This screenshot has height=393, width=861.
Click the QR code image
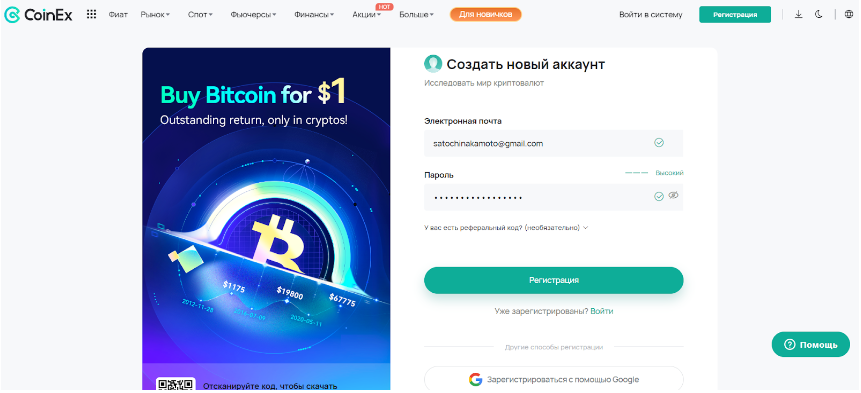point(175,384)
